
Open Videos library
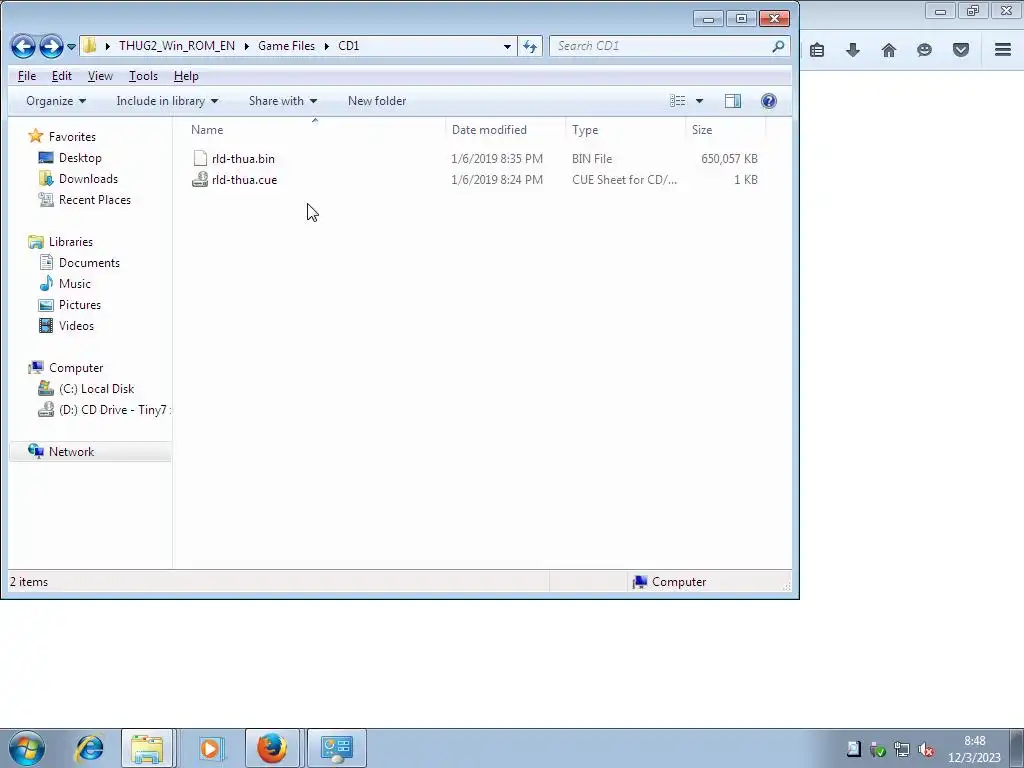76,325
